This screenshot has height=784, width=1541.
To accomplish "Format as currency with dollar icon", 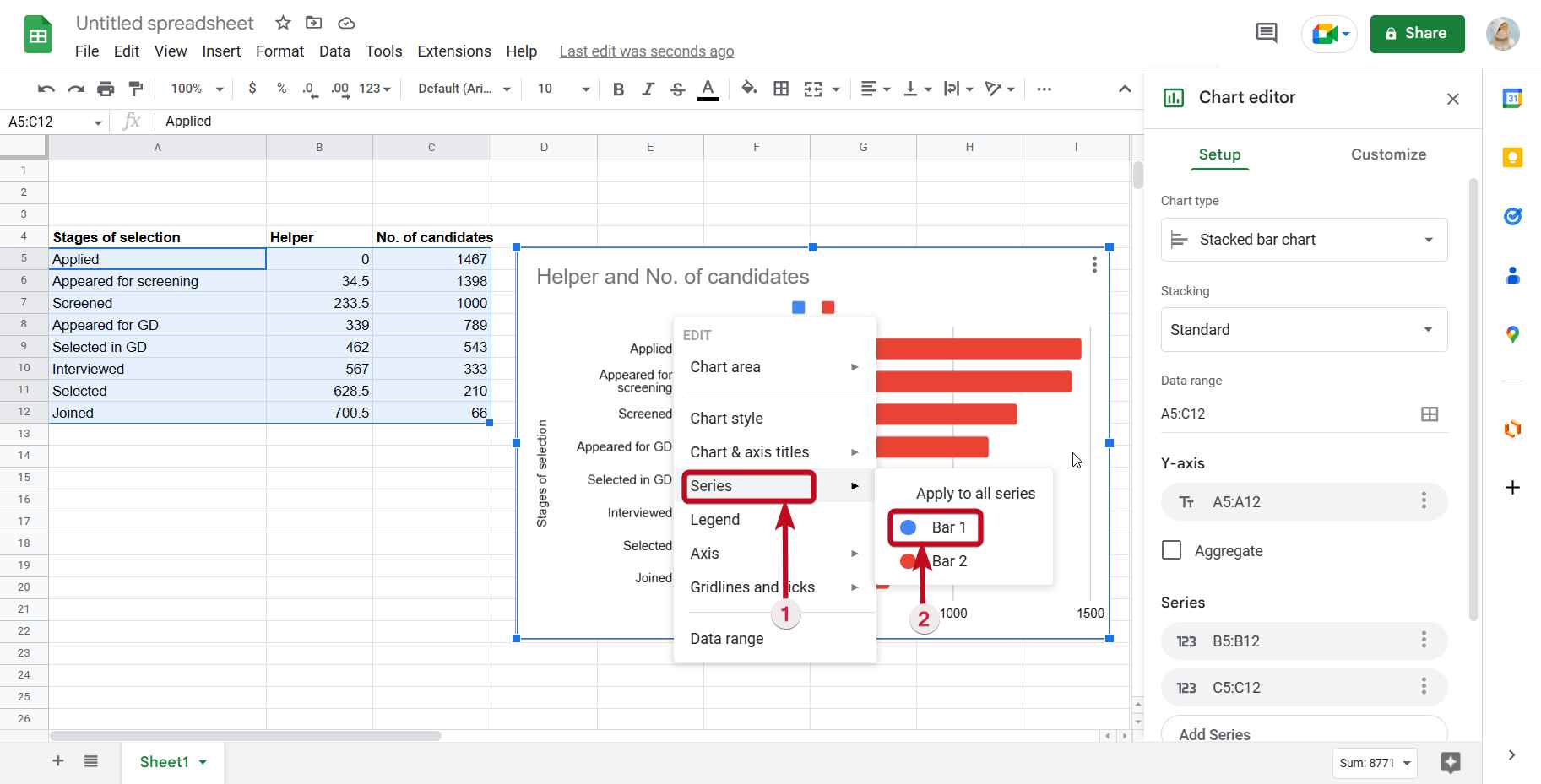I will pyautogui.click(x=252, y=88).
